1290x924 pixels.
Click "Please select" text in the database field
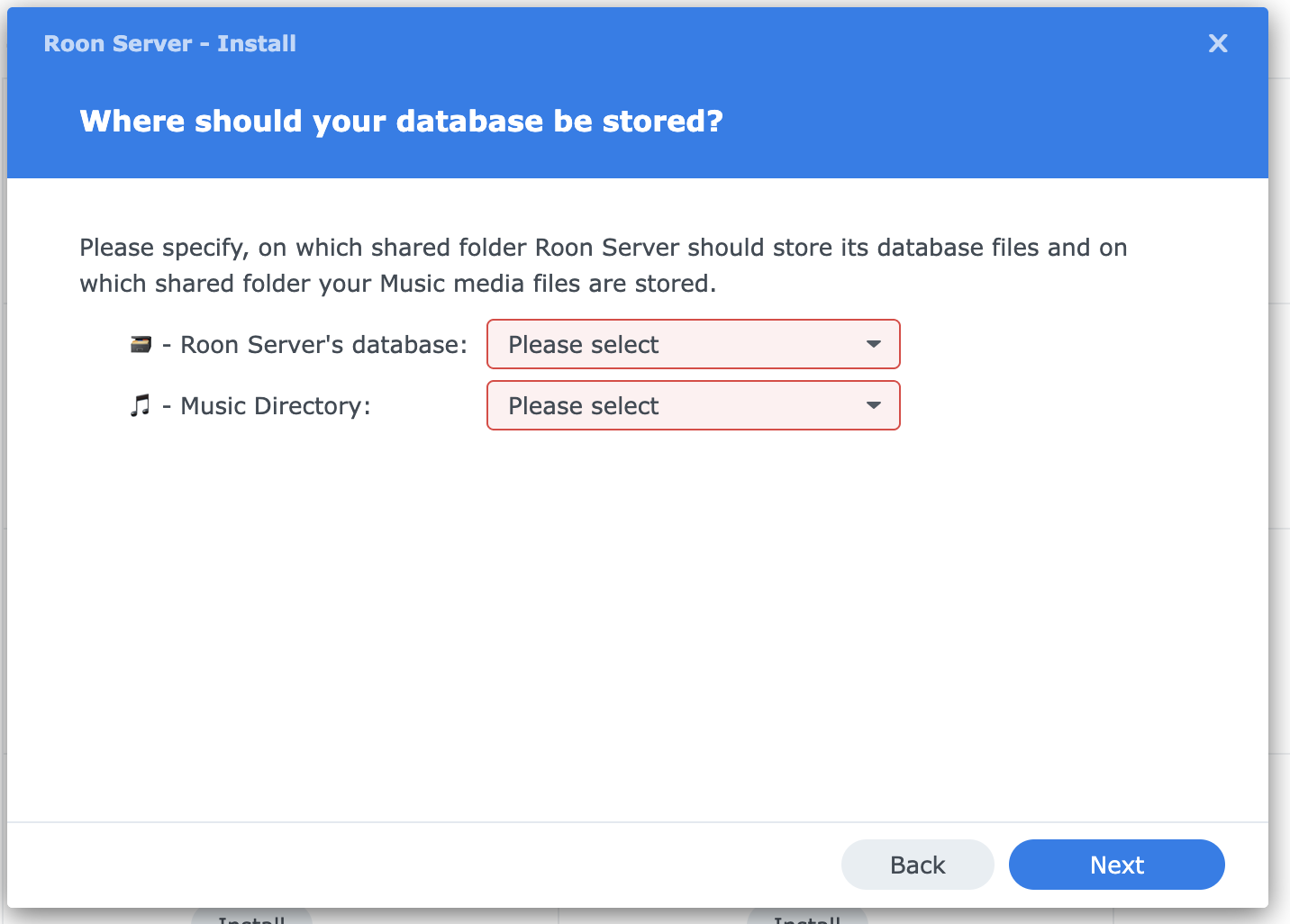[x=583, y=344]
